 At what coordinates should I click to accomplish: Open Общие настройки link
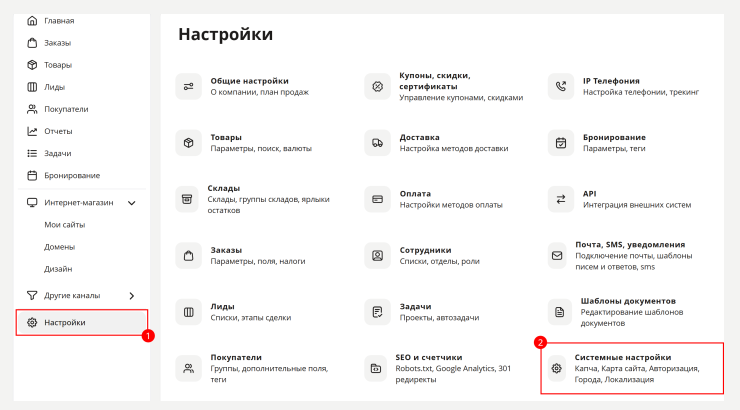(x=250, y=81)
